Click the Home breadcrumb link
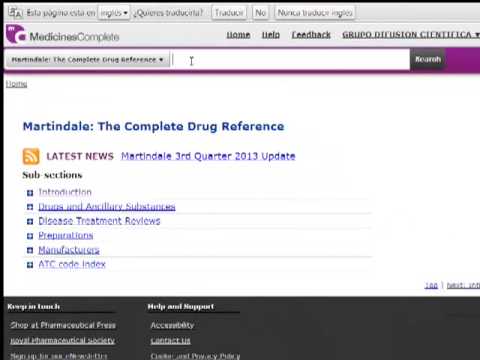Viewport: 480px width, 360px height. [x=16, y=84]
